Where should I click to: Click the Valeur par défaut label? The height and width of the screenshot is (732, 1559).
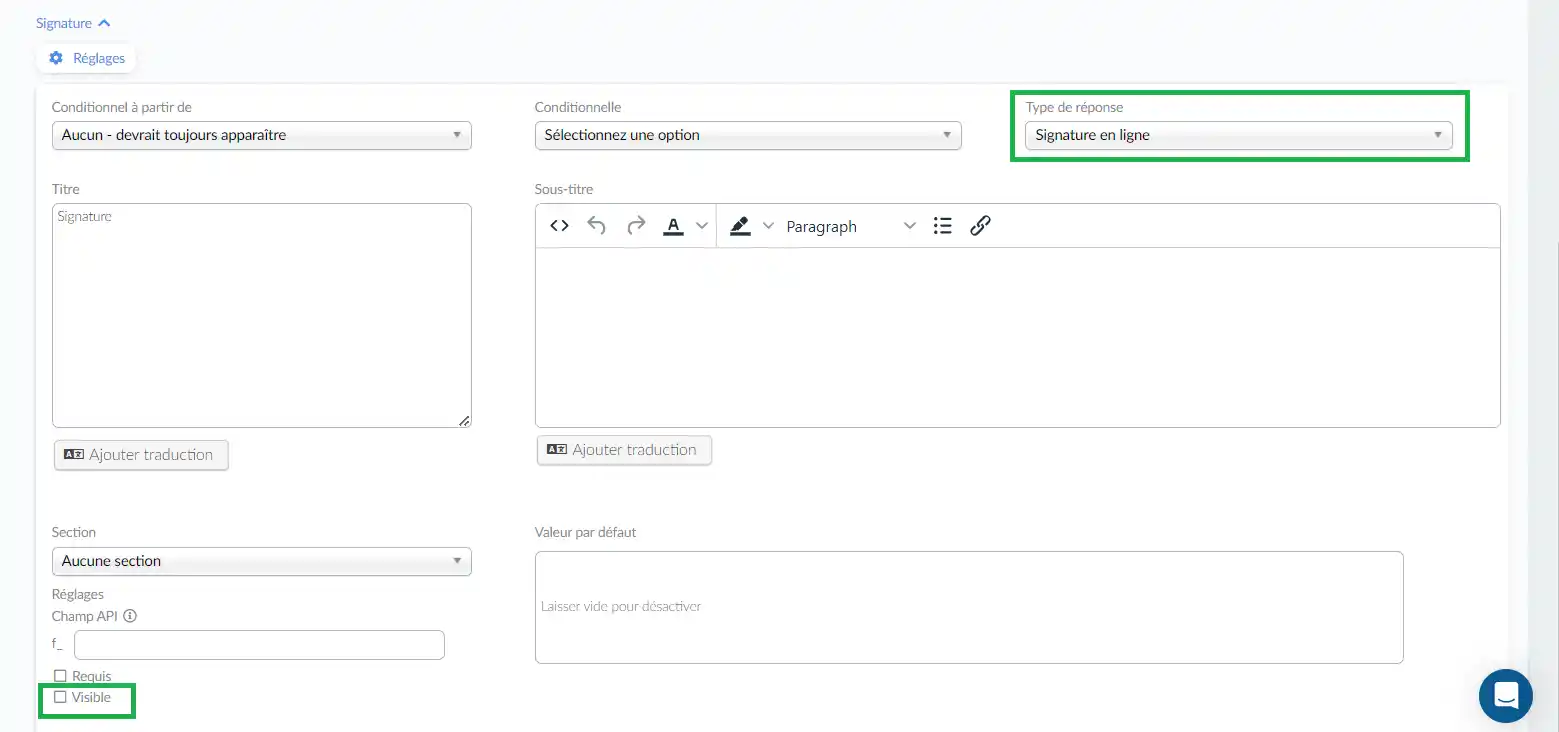pos(586,532)
